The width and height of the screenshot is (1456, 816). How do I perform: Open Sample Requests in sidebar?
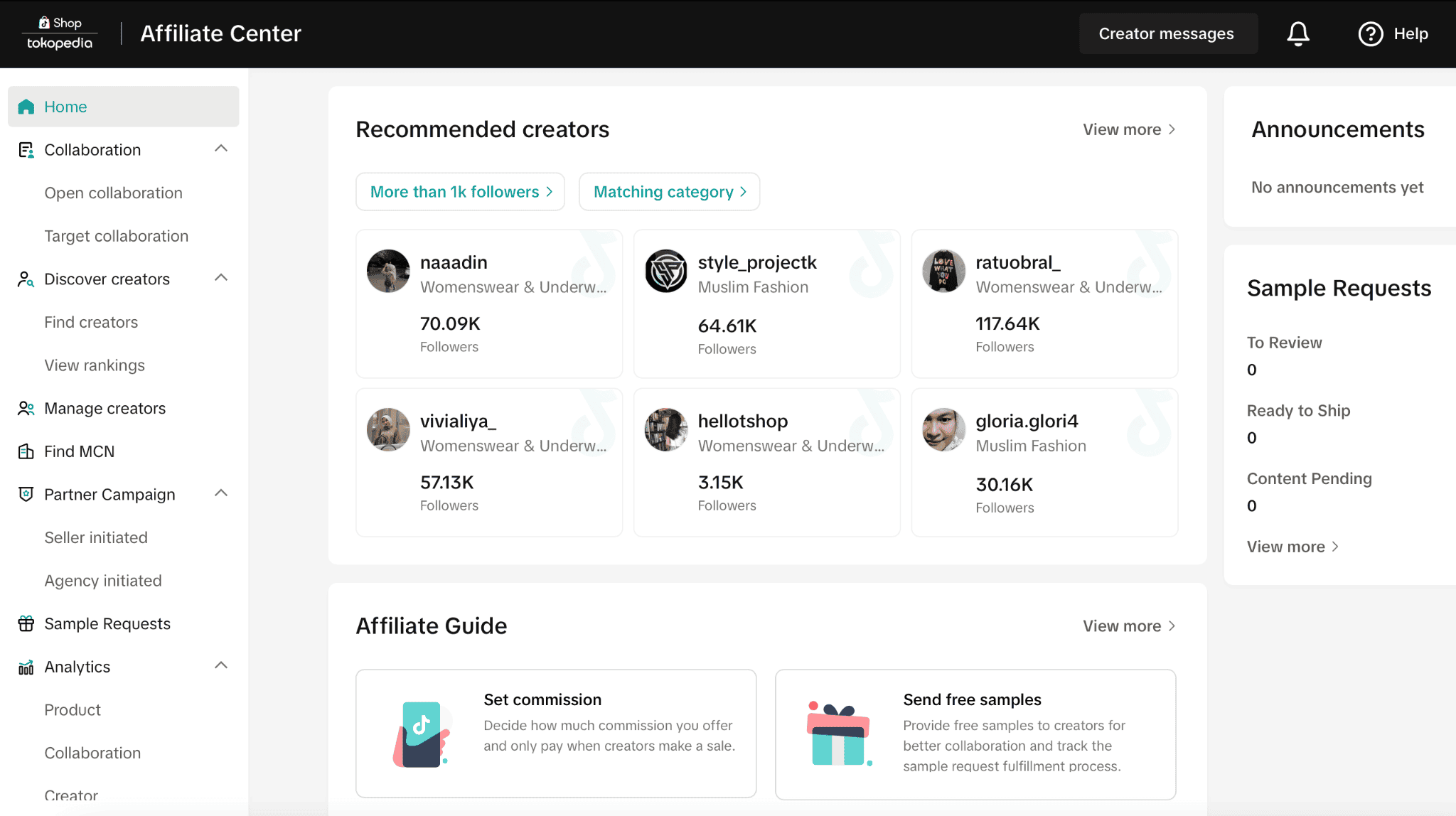pyautogui.click(x=107, y=624)
